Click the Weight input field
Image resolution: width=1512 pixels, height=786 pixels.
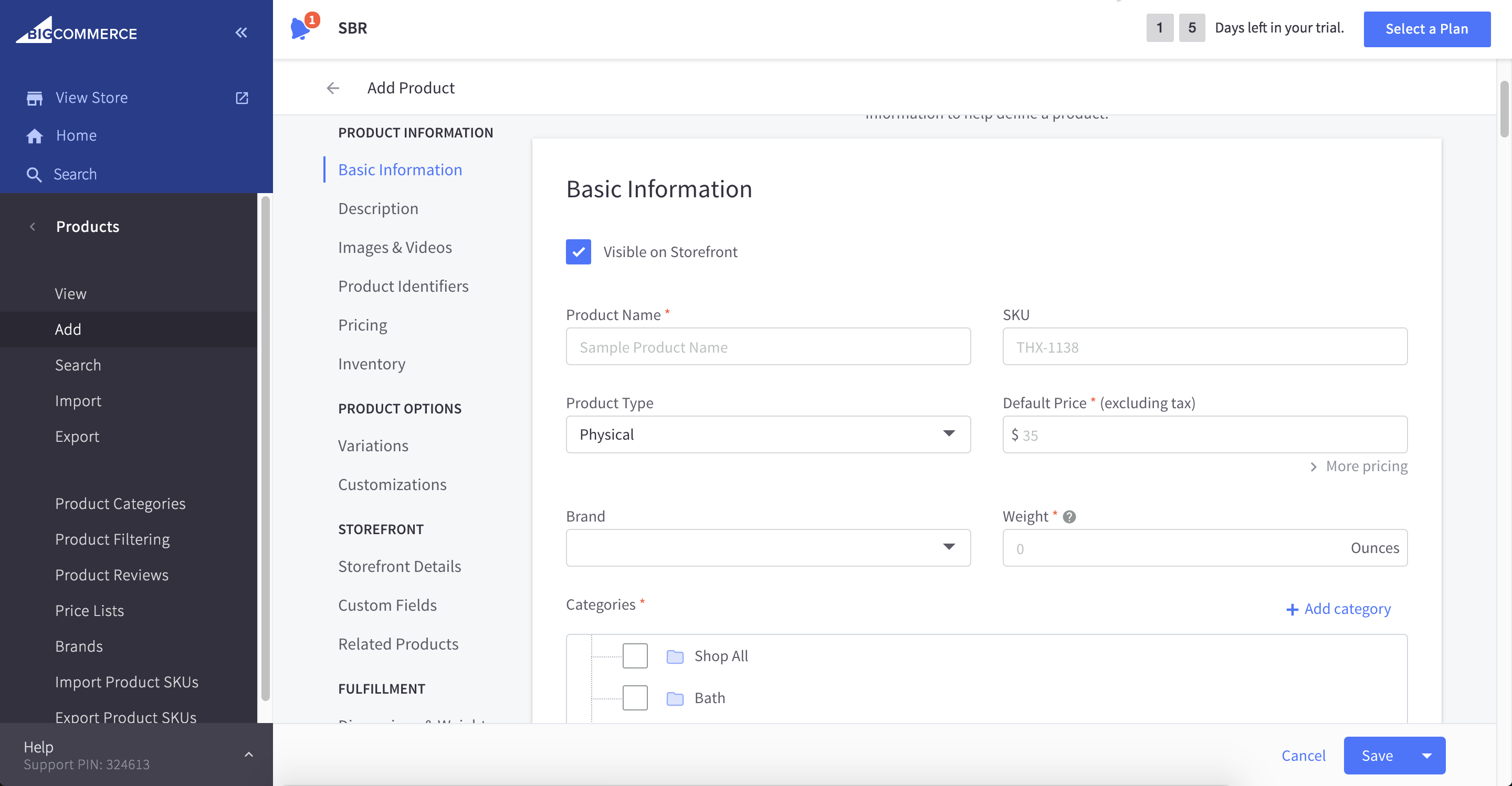[x=1204, y=548]
